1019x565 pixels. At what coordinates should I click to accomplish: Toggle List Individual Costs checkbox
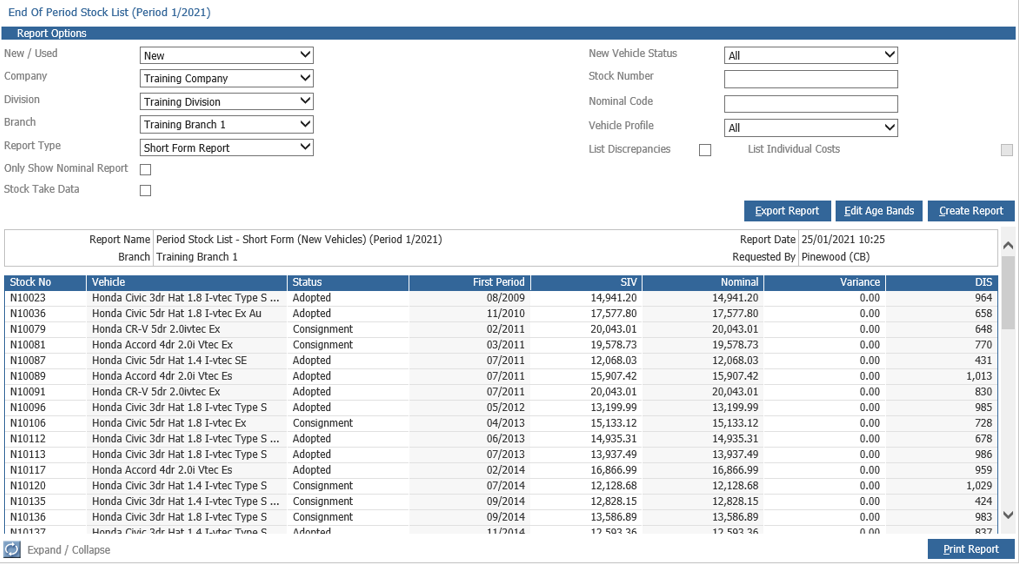(x=1007, y=150)
